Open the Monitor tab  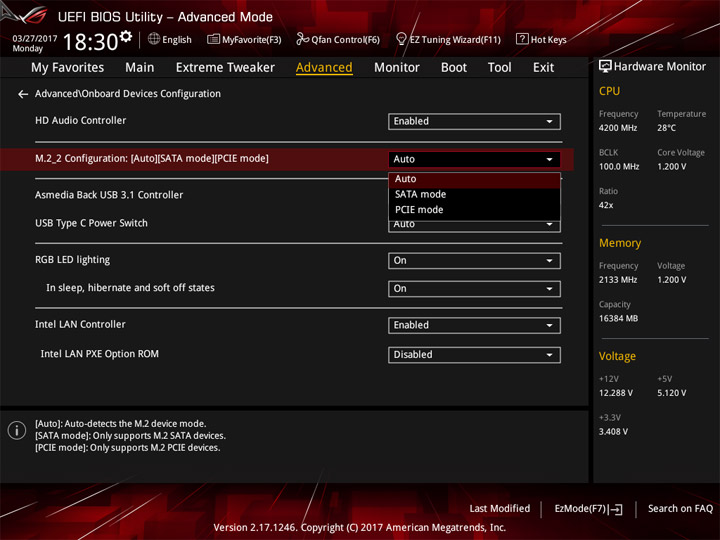point(397,68)
